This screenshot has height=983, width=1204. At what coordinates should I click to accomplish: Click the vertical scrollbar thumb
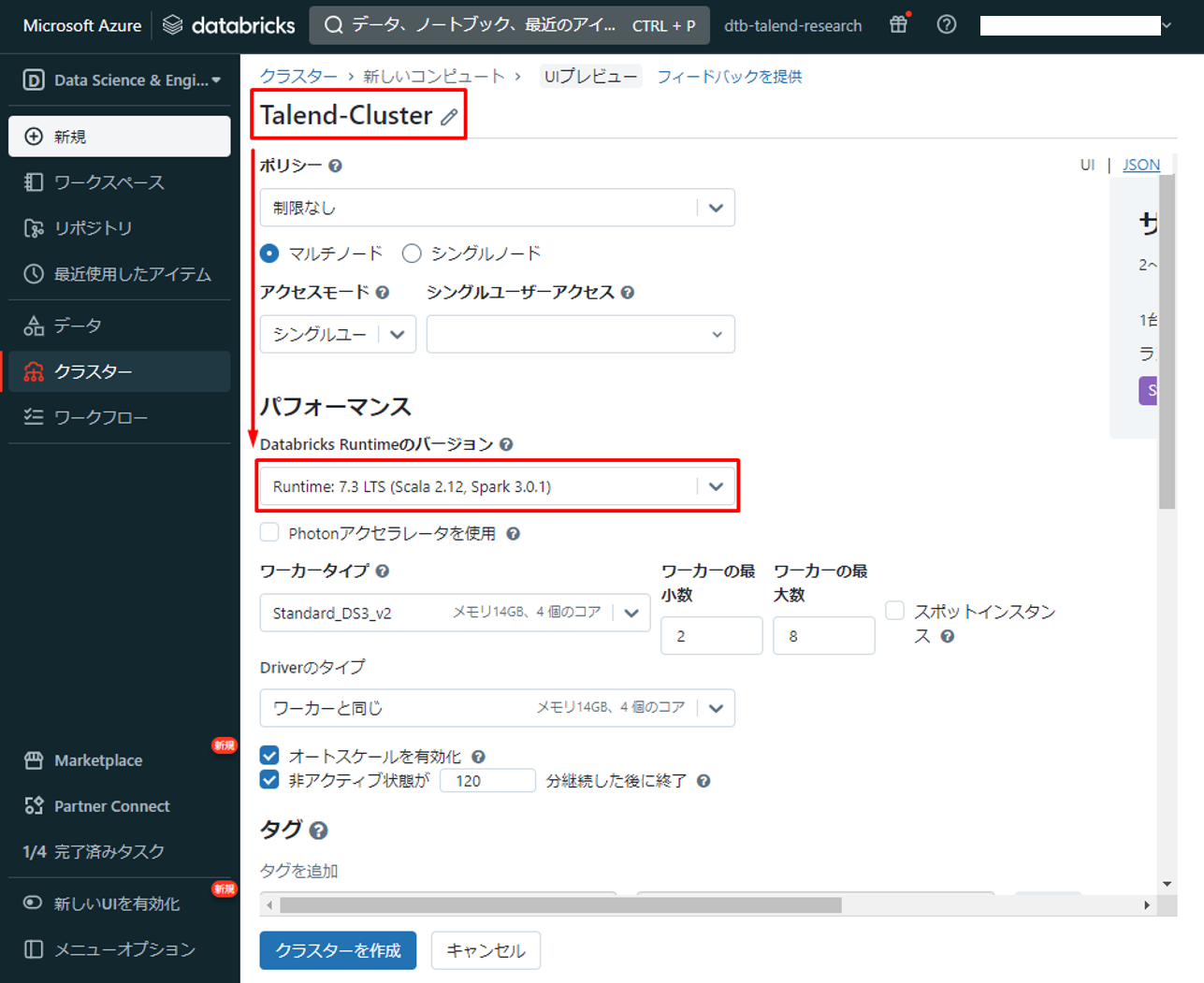pos(1167,342)
